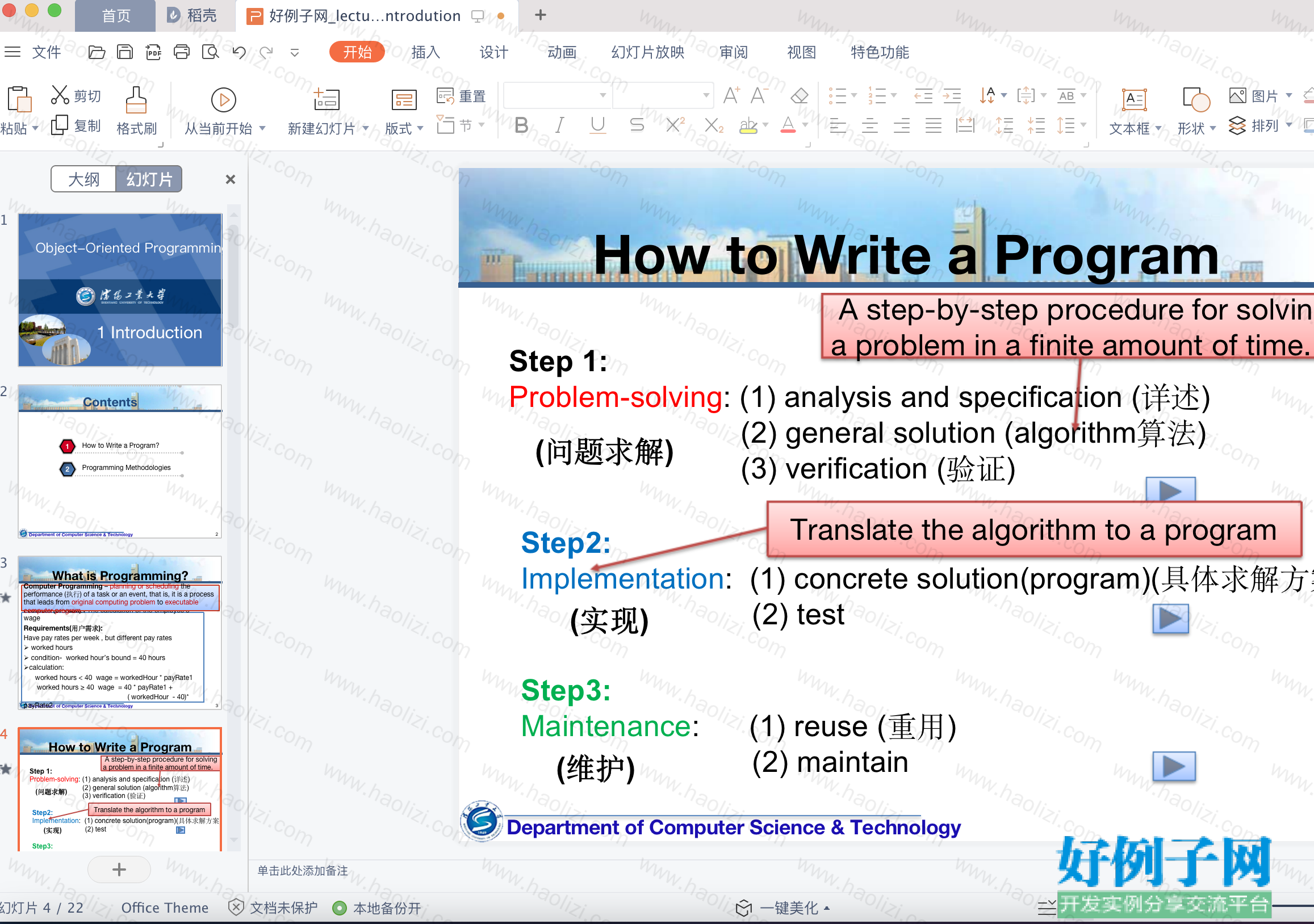Viewport: 1314px width, 924px height.
Task: Open the Insert (插入) ribbon tab
Action: click(x=425, y=52)
